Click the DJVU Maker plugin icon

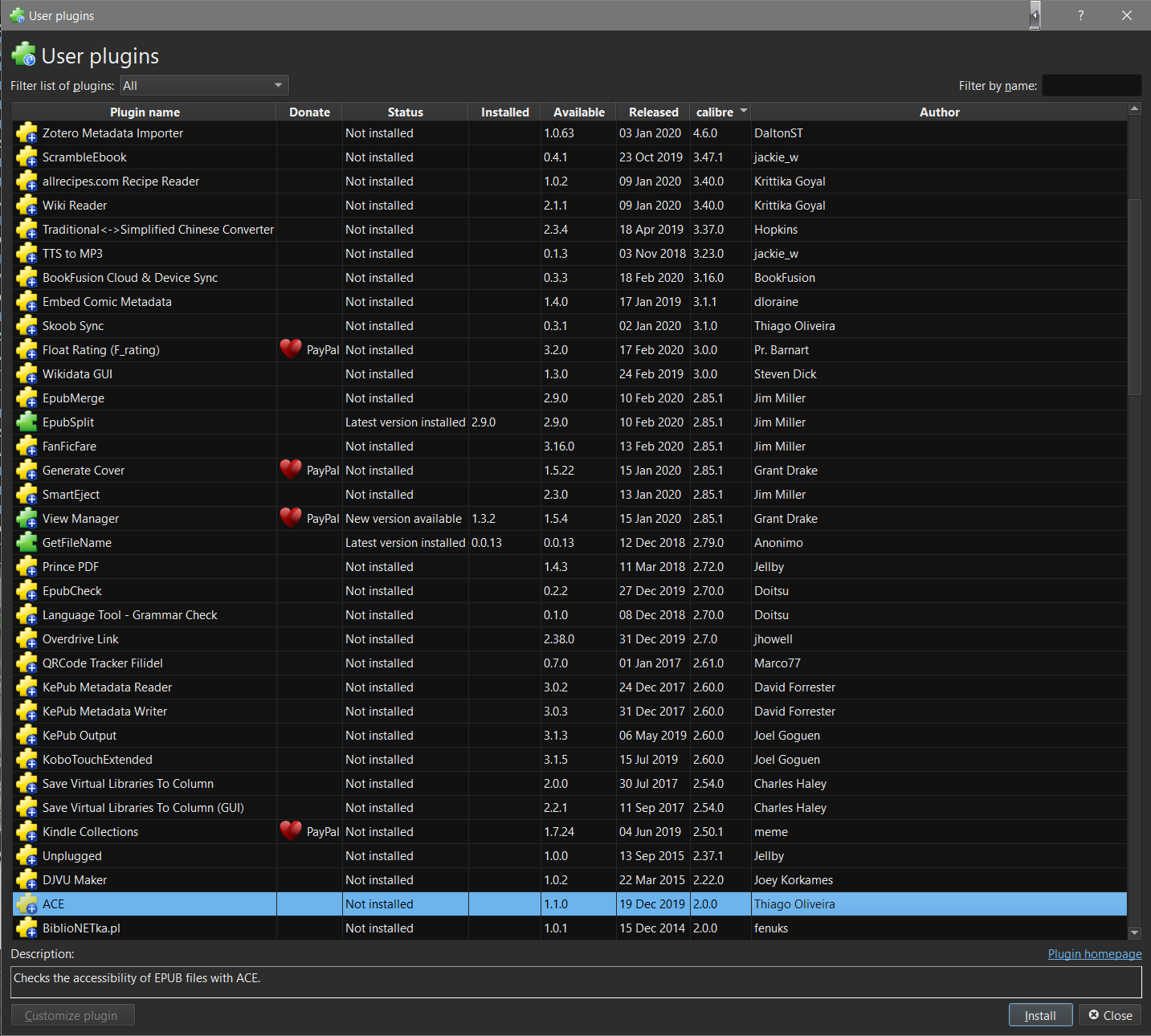point(27,880)
